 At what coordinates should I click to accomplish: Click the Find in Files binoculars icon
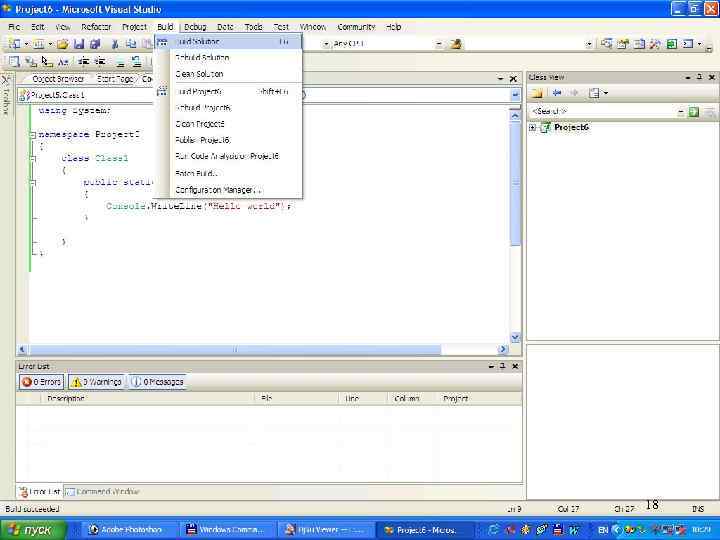[456, 44]
